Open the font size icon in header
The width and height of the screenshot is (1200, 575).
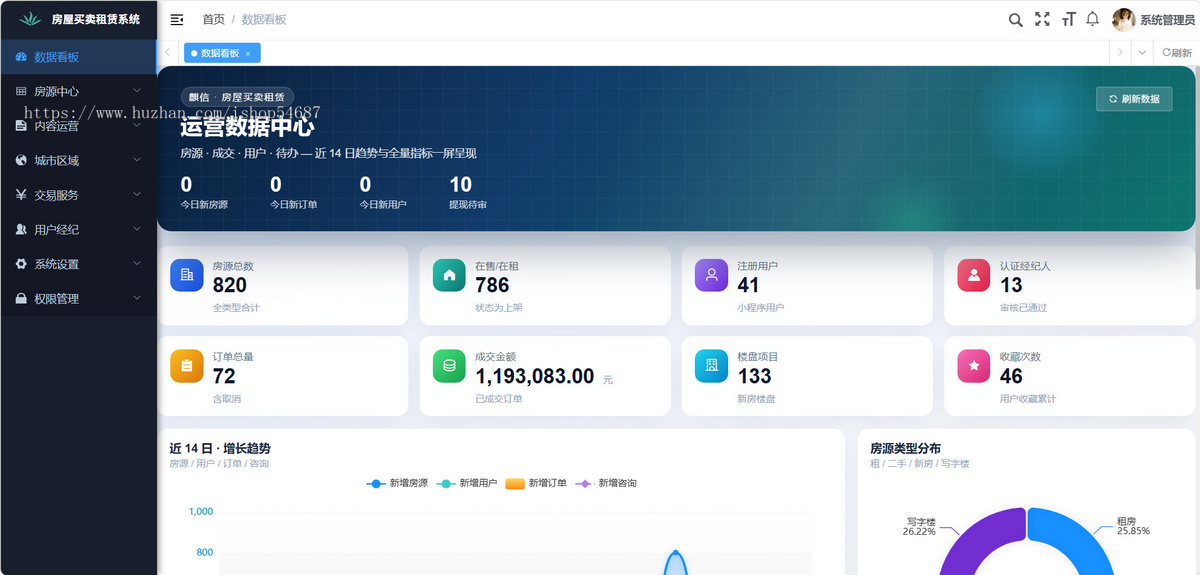coord(1068,20)
